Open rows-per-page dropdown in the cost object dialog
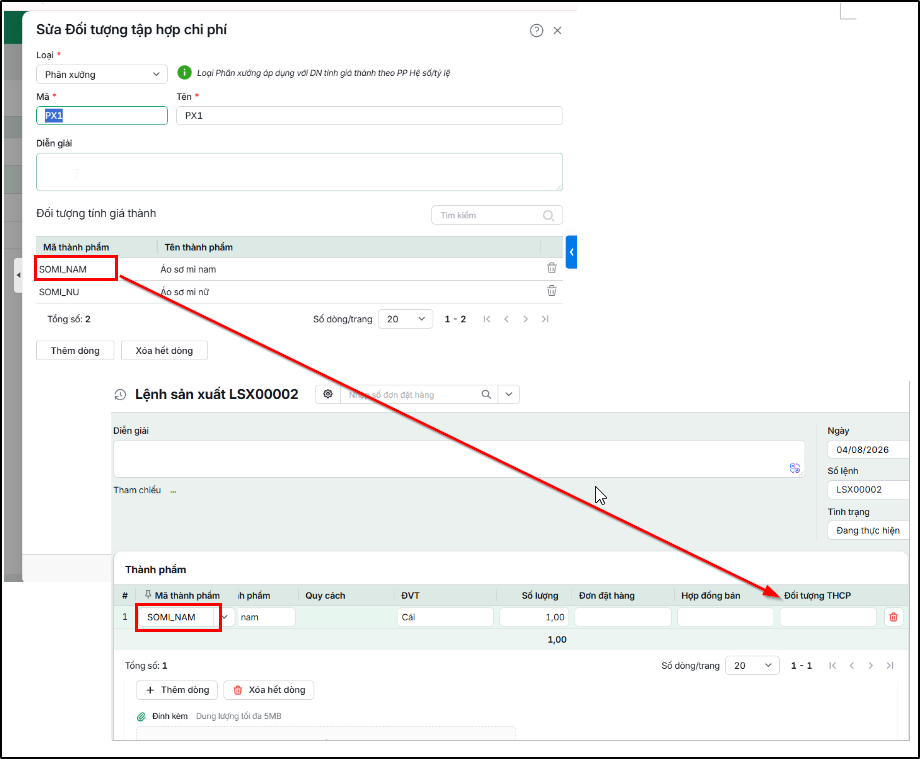Screen dimensions: 920x759 click(x=405, y=319)
